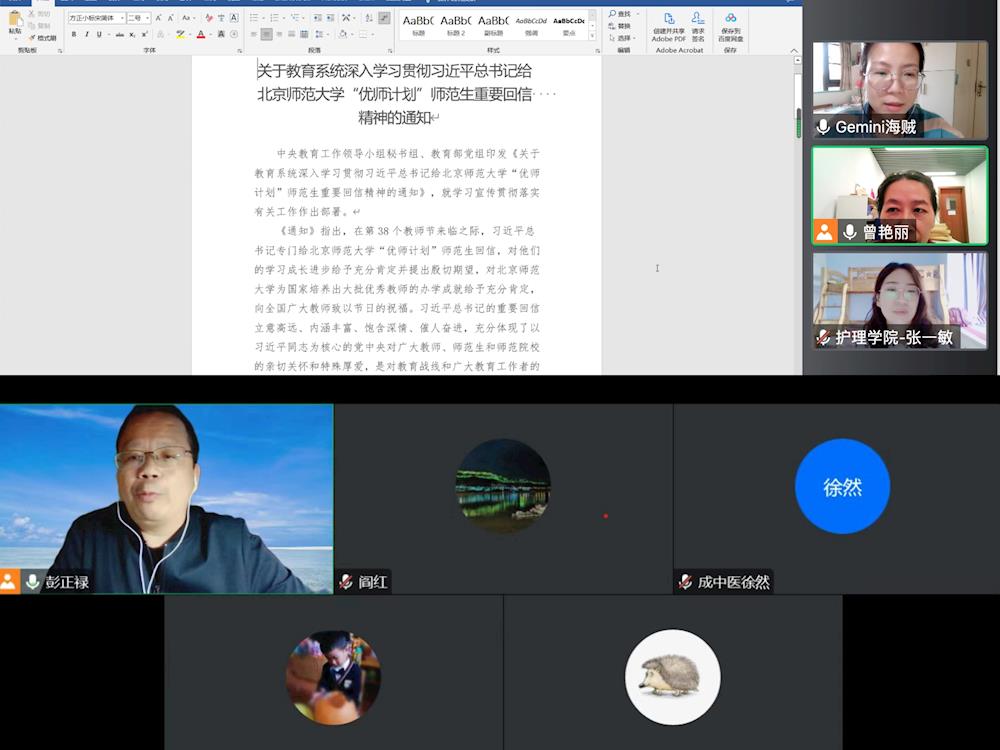The width and height of the screenshot is (1000, 750).
Task: Expand the styles gallery more arrow
Action: 593,36
